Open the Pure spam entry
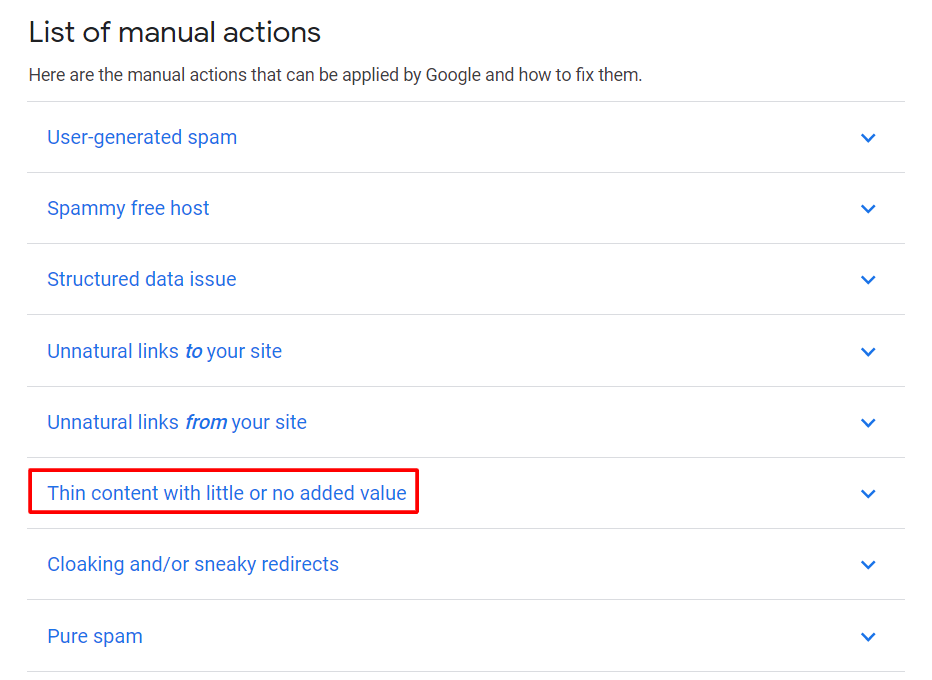This screenshot has width=932, height=680. pos(95,636)
